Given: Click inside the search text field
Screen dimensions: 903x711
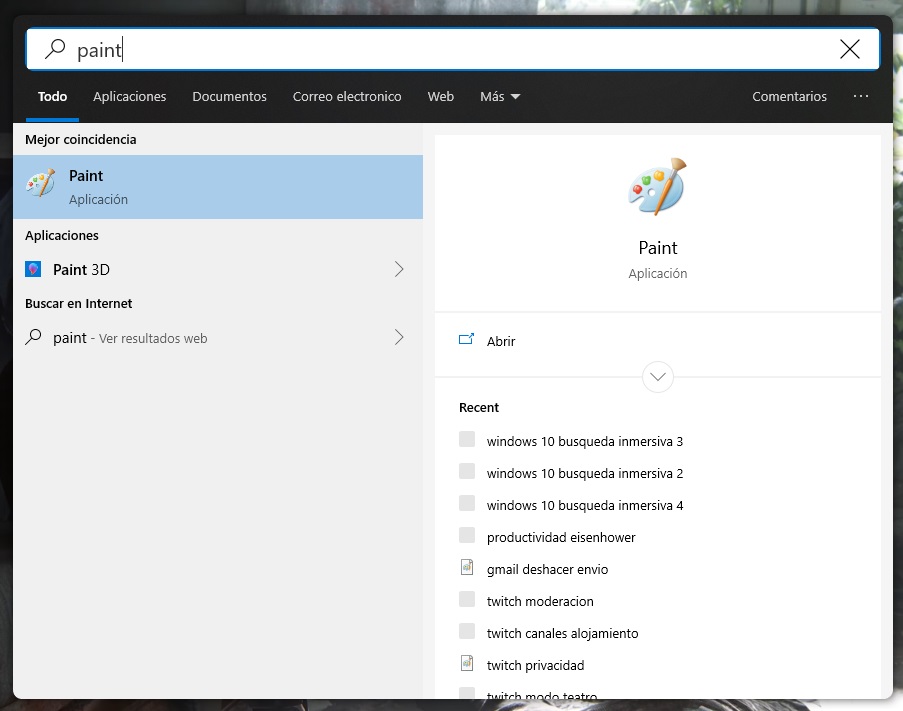Looking at the screenshot, I should (453, 50).
